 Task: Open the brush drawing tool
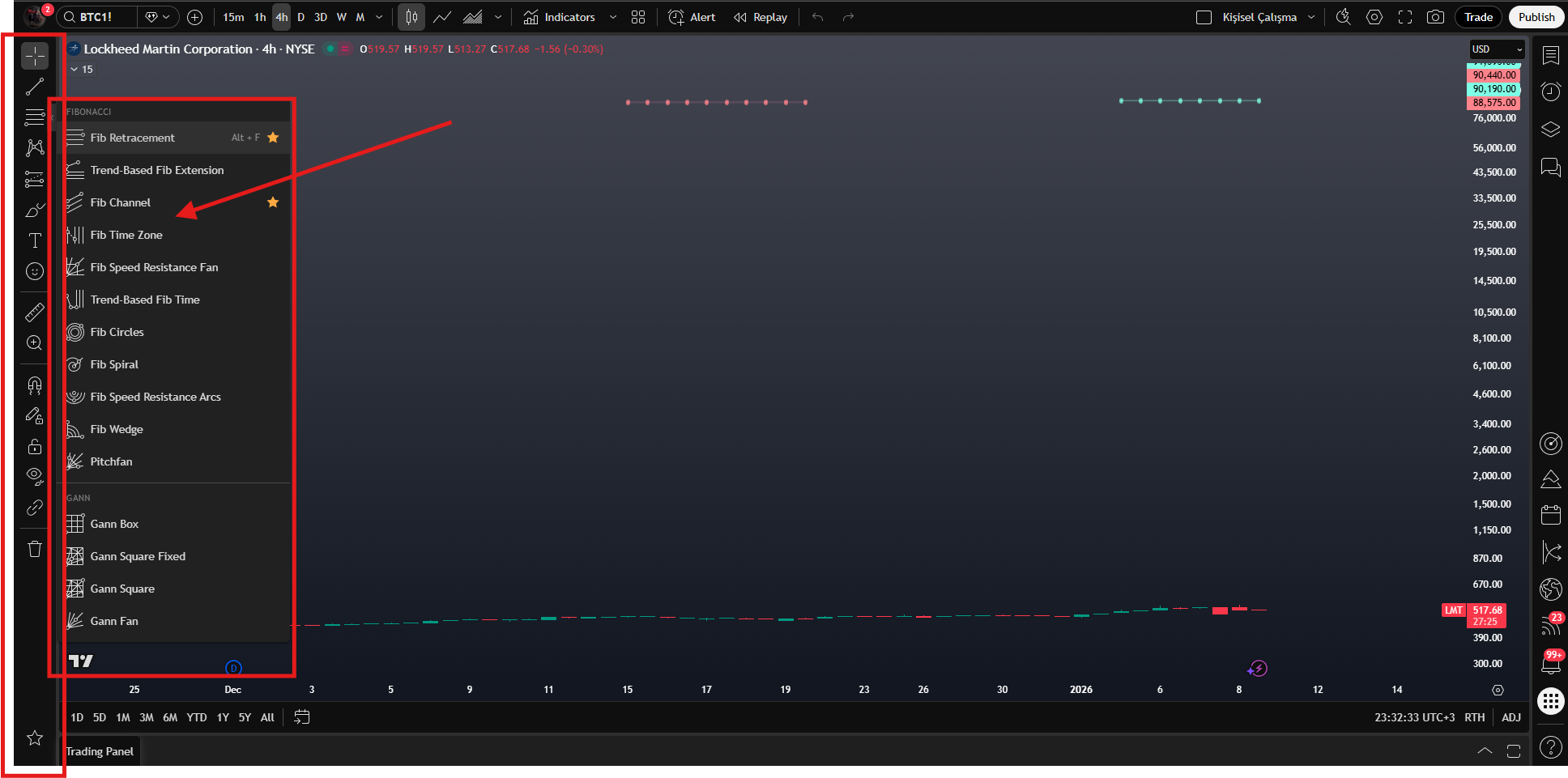(x=35, y=210)
